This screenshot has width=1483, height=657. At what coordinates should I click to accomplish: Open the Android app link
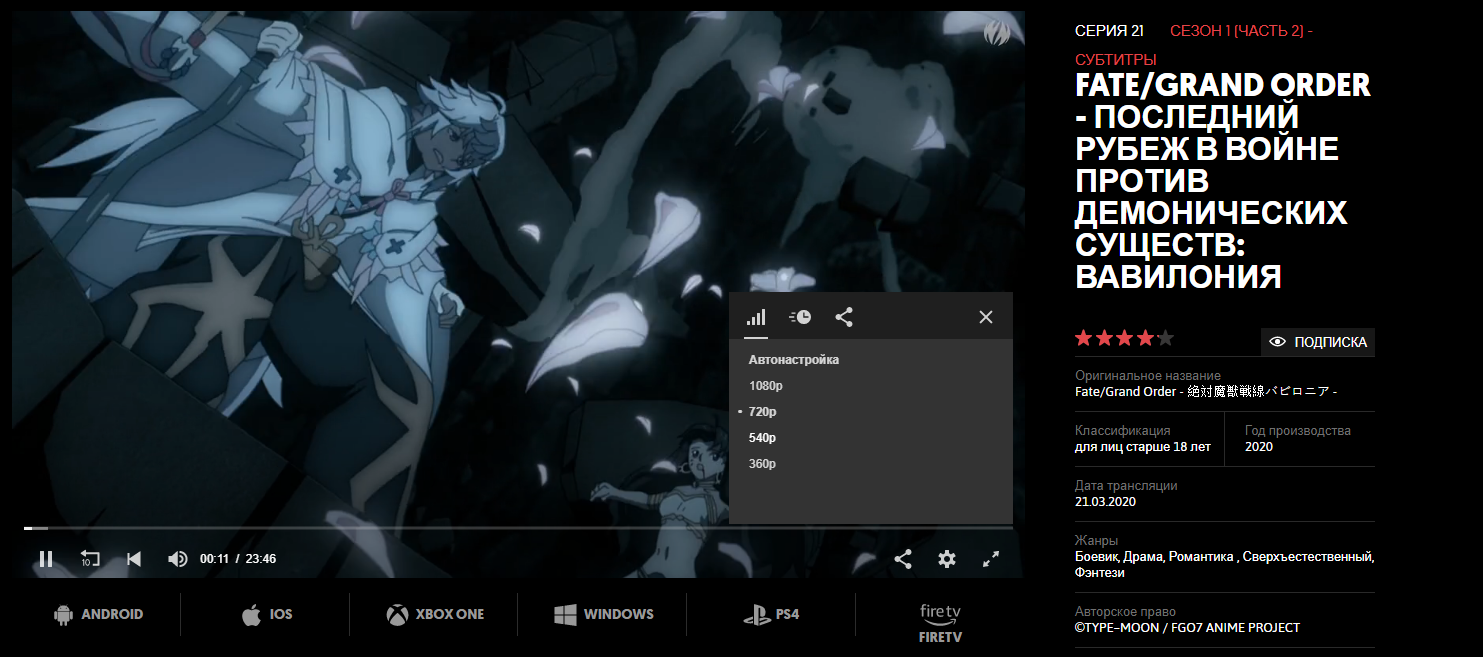pyautogui.click(x=98, y=615)
